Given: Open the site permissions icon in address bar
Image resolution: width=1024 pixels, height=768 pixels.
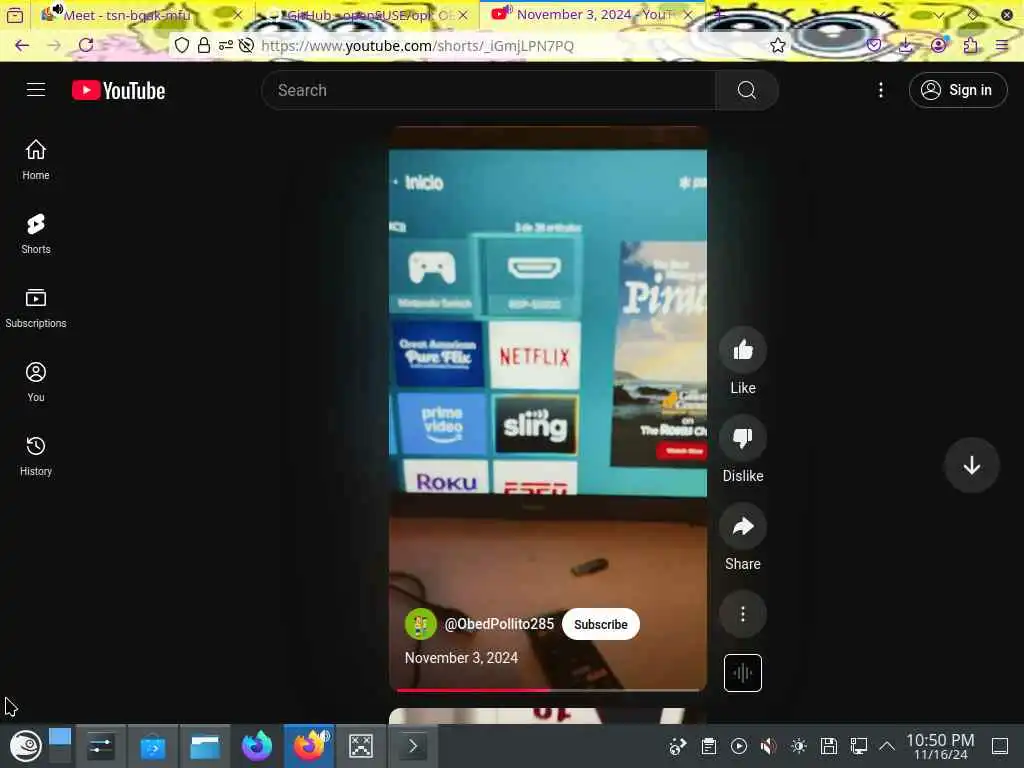Looking at the screenshot, I should click(225, 45).
